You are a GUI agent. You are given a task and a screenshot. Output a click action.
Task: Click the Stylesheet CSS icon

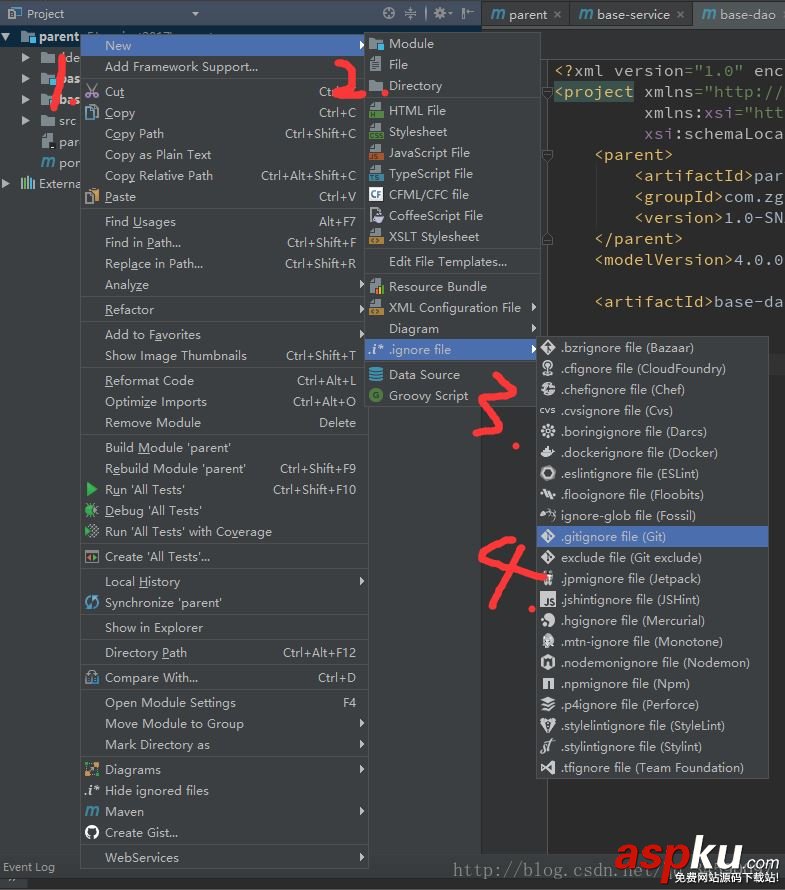(x=376, y=132)
